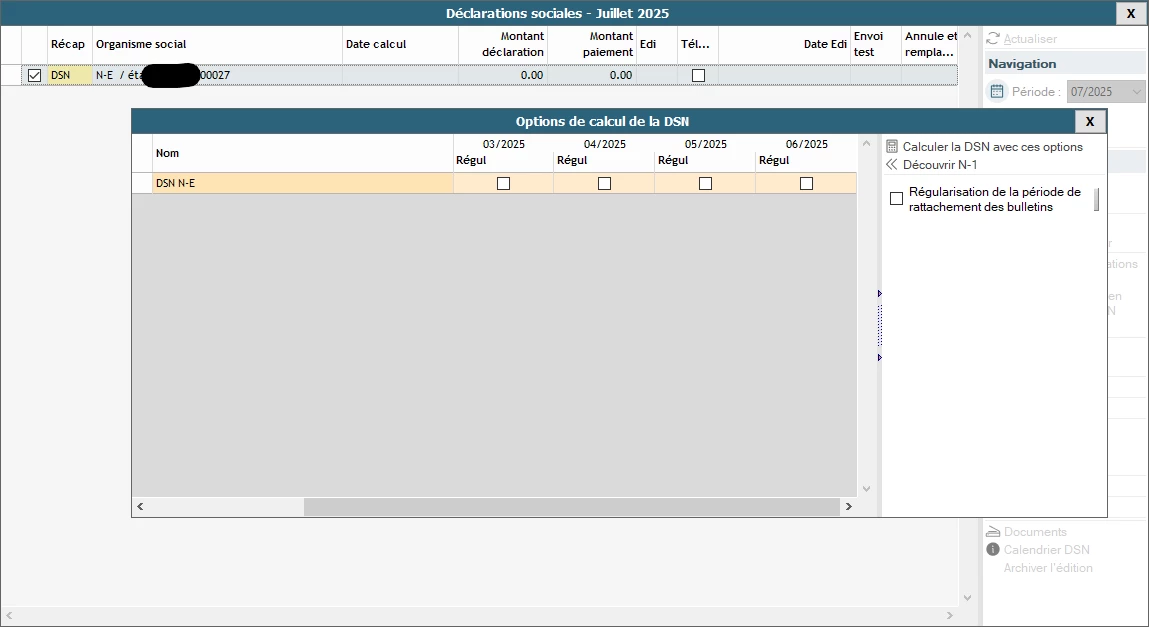Viewport: 1149px width, 627px height.
Task: Click the options grid scroll down arrow
Action: pos(866,489)
